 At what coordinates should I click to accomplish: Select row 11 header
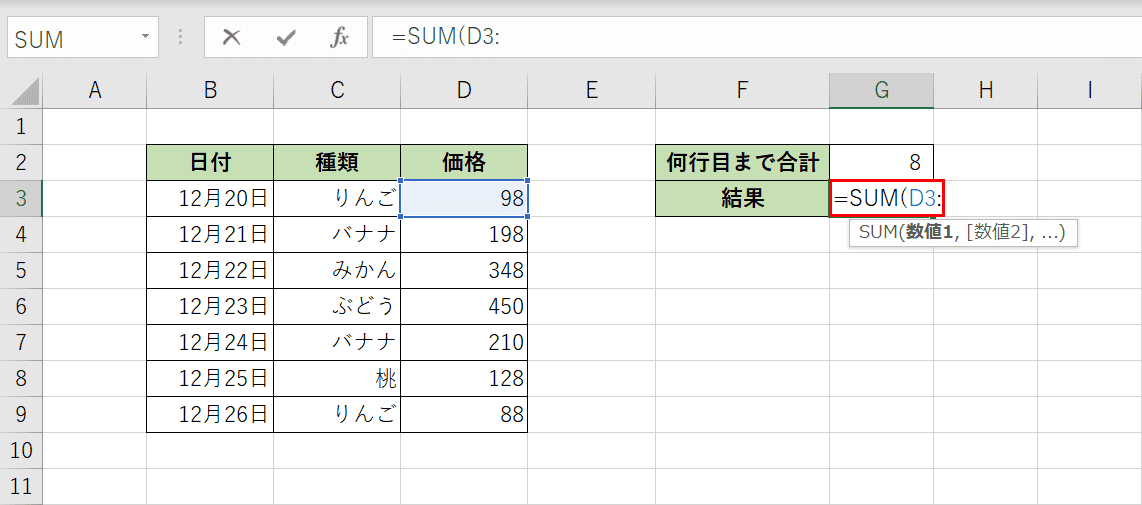click(21, 486)
